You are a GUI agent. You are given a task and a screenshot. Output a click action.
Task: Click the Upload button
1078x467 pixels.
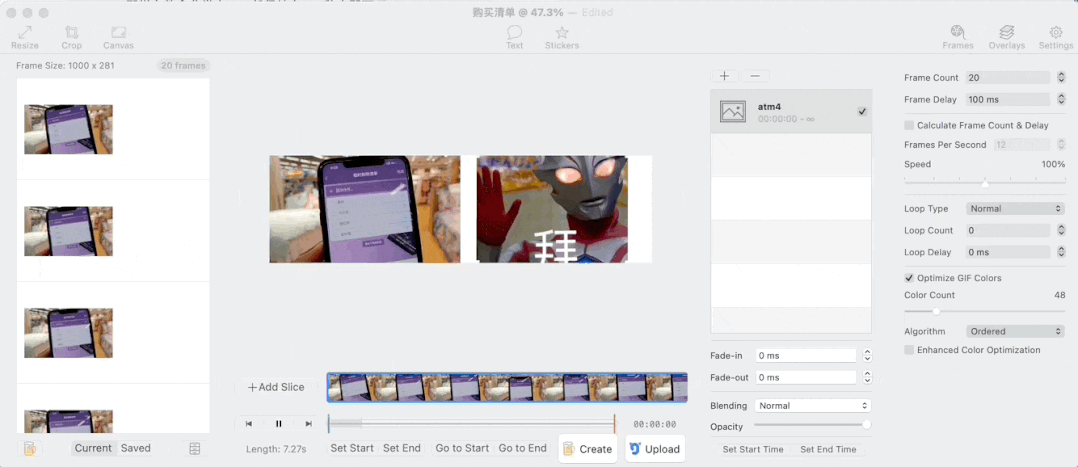[655, 449]
